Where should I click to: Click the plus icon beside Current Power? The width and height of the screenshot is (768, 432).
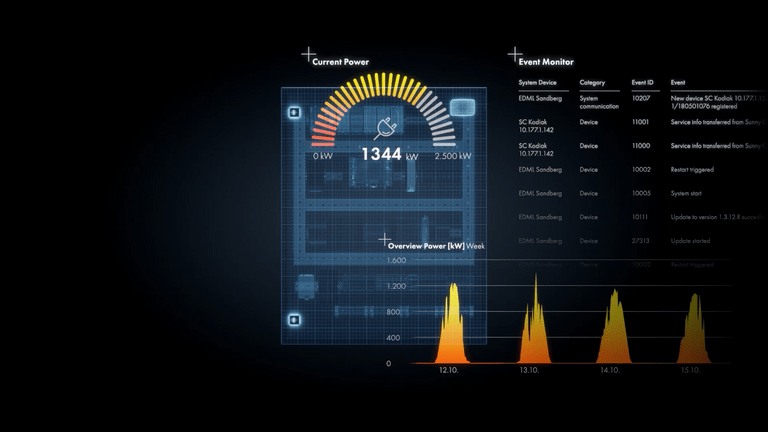pyautogui.click(x=309, y=53)
